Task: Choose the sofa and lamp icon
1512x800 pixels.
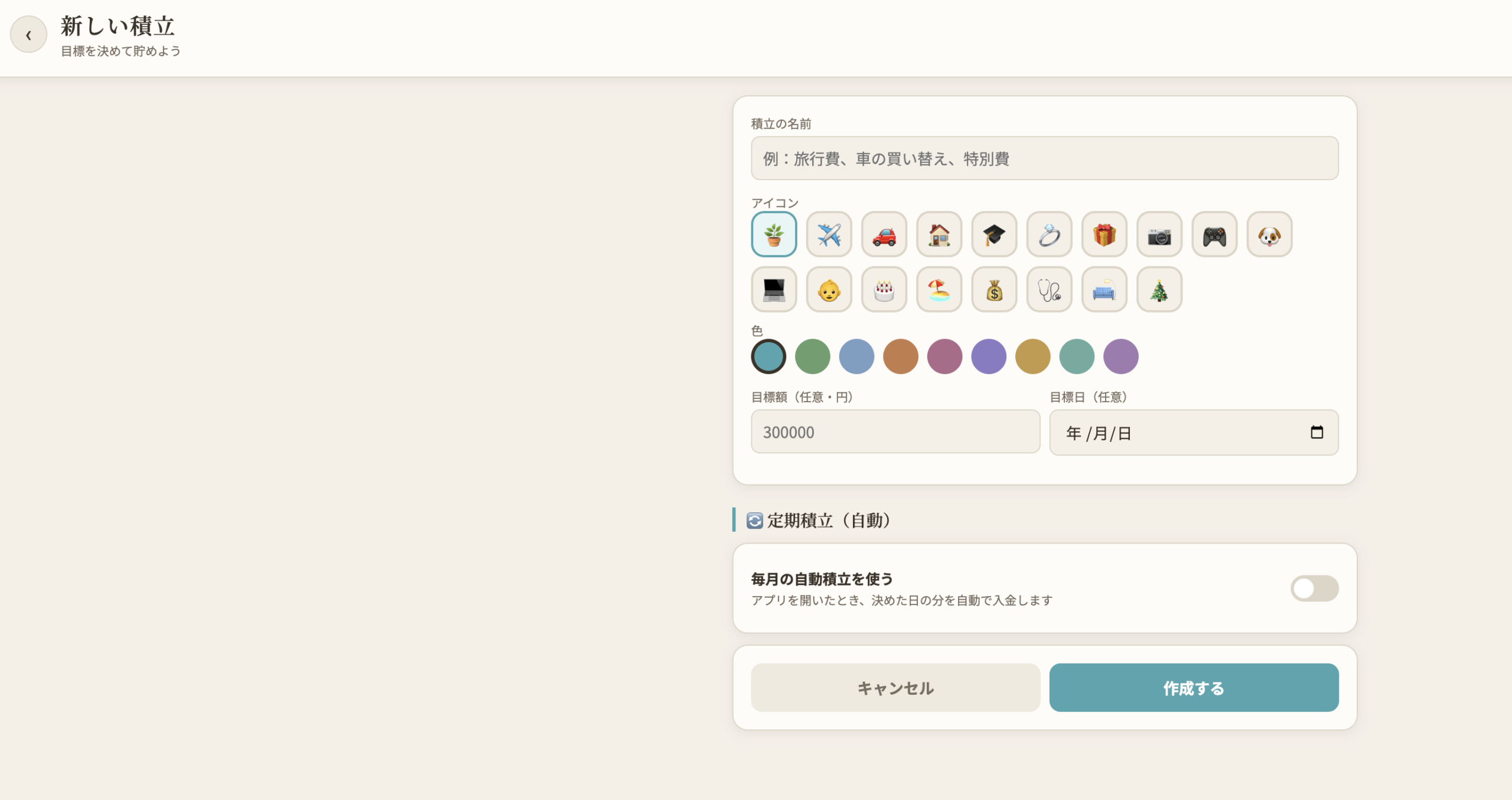Action: point(1104,290)
